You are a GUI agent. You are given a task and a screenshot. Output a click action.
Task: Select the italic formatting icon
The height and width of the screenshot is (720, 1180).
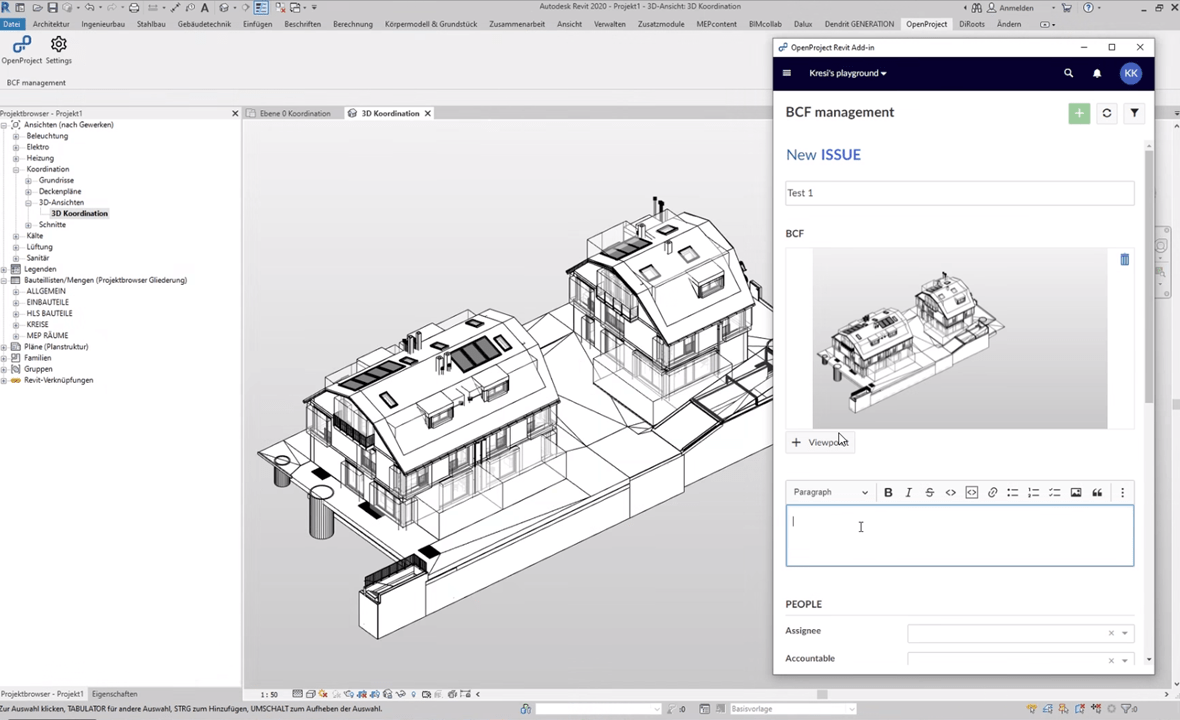coord(908,492)
